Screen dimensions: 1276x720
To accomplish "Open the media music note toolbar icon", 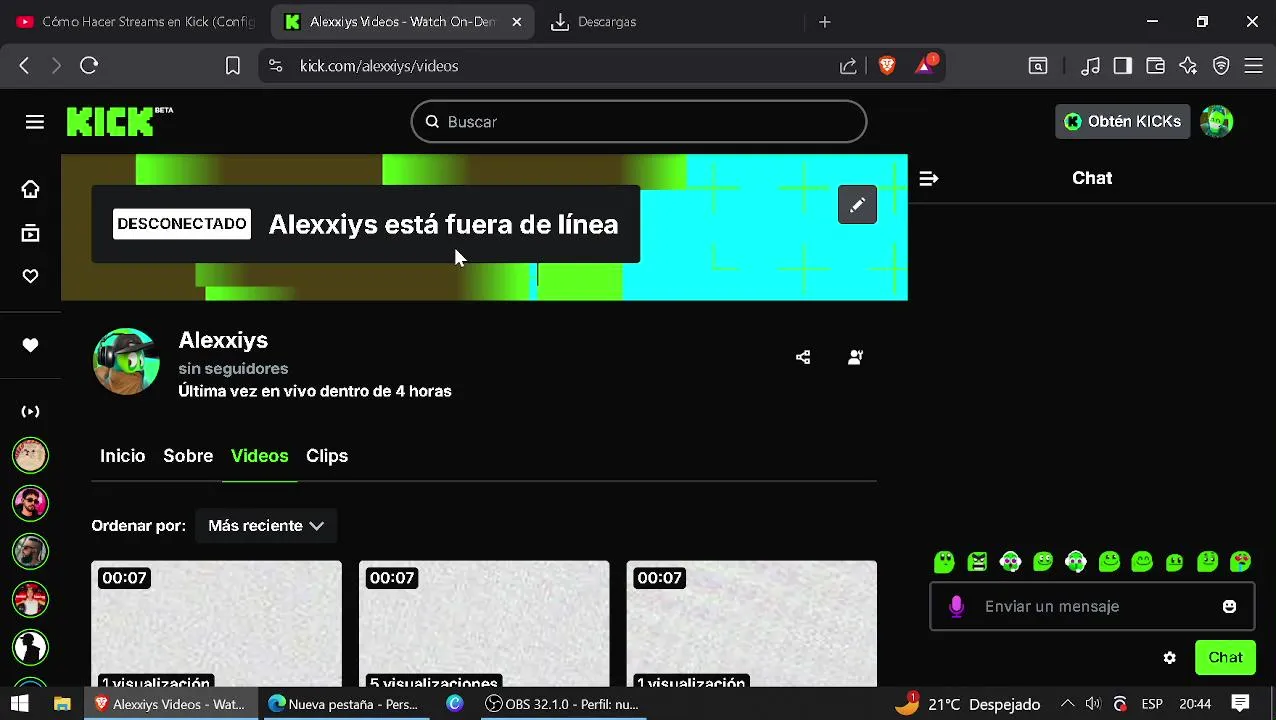I will point(1090,66).
